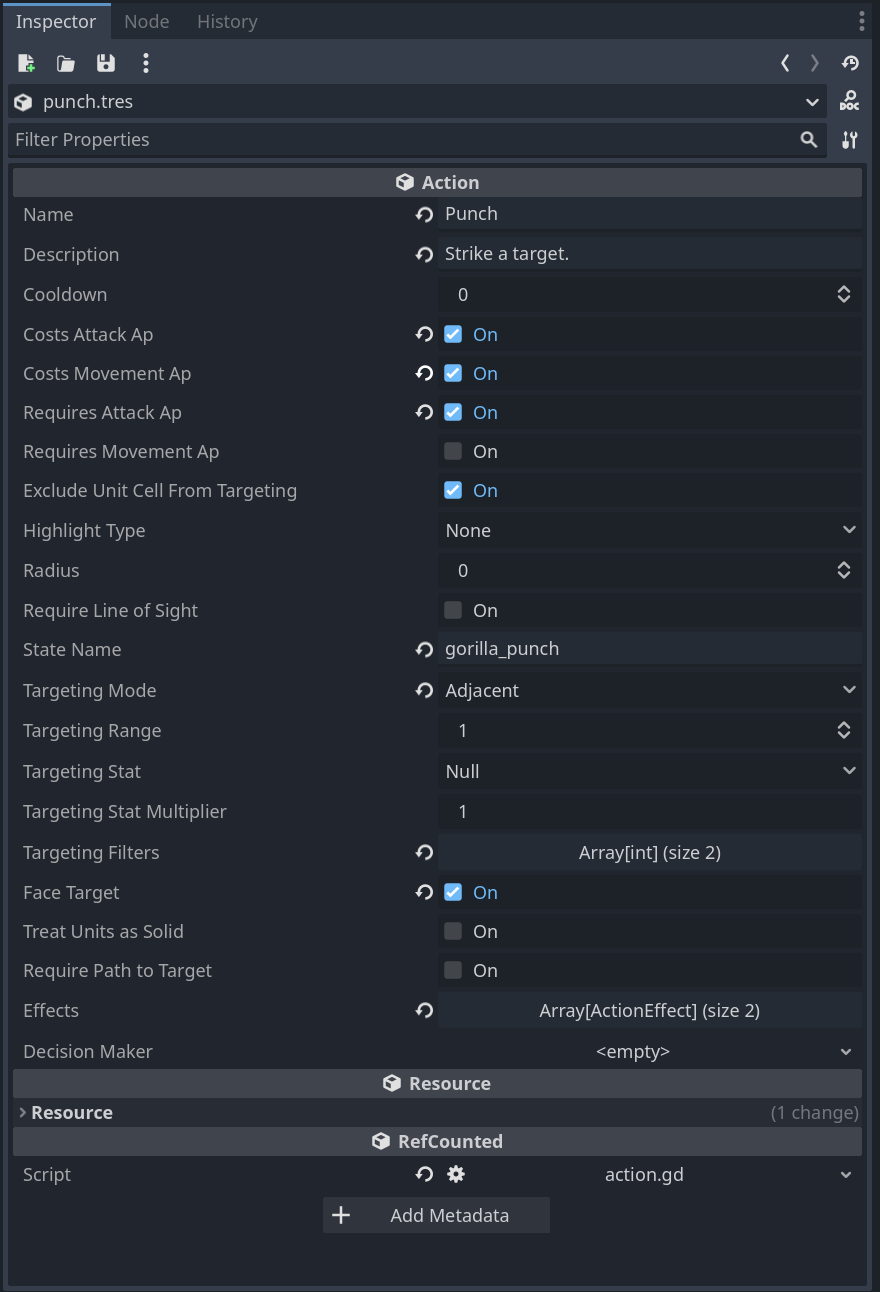This screenshot has width=880, height=1292.
Task: Click the load resource folder icon
Action: tap(66, 64)
